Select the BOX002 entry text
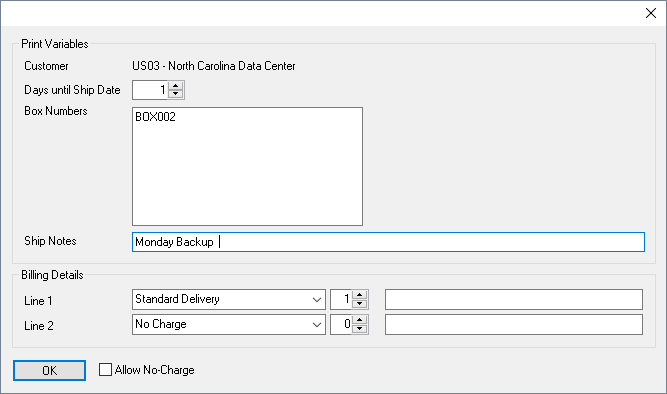The image size is (667, 394). point(155,117)
